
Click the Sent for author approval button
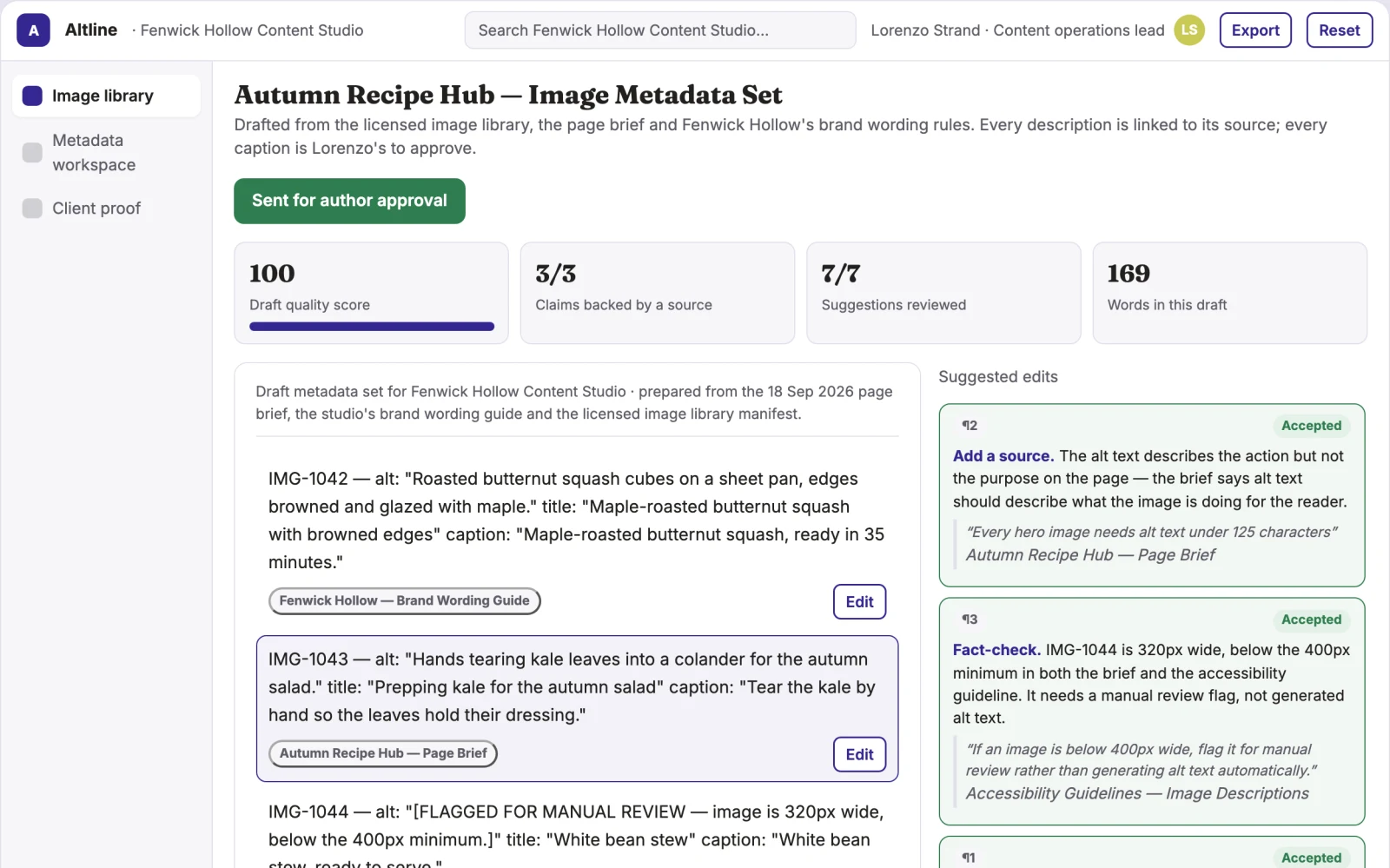(349, 201)
